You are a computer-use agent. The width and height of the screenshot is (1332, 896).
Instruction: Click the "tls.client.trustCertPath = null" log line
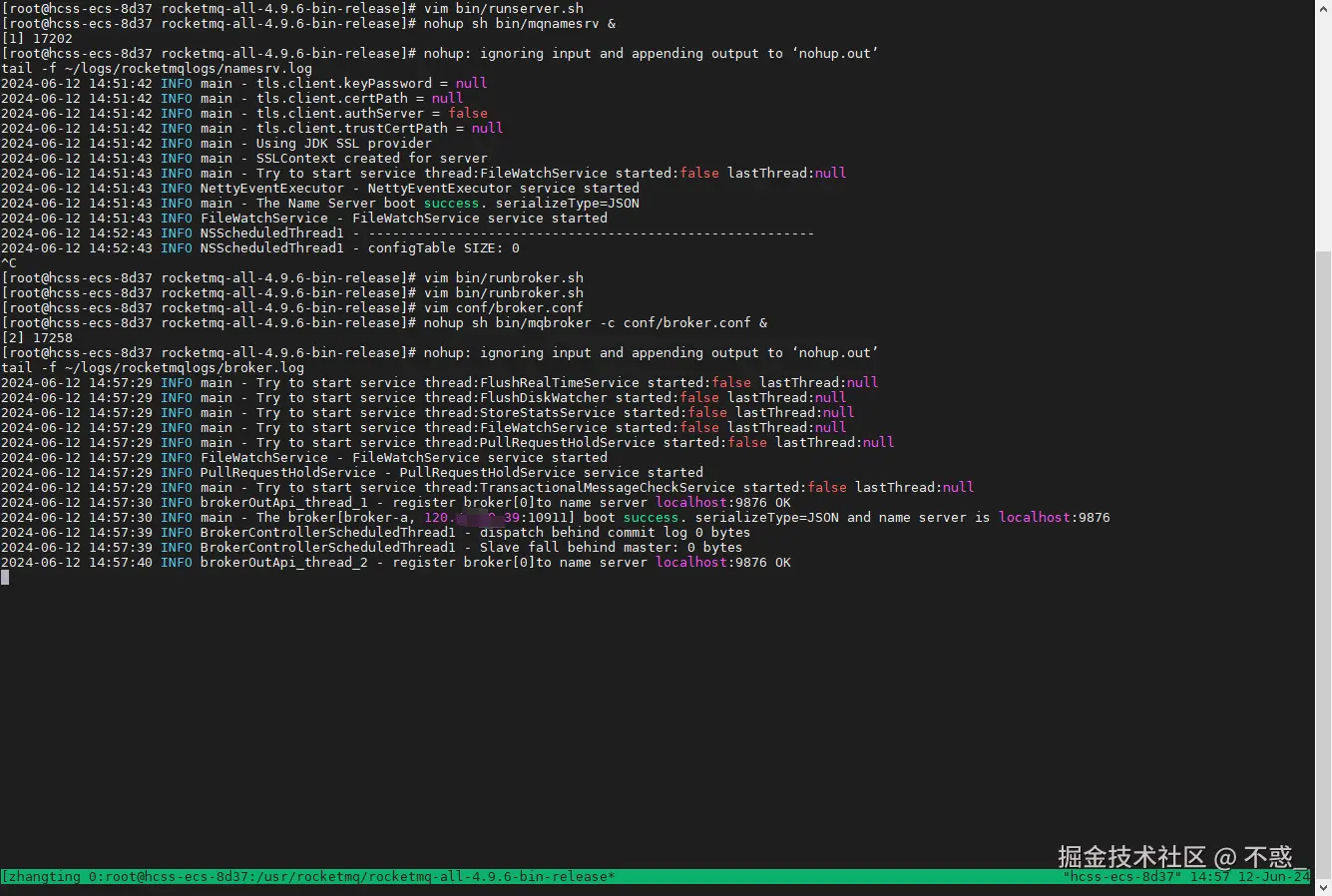[x=252, y=128]
